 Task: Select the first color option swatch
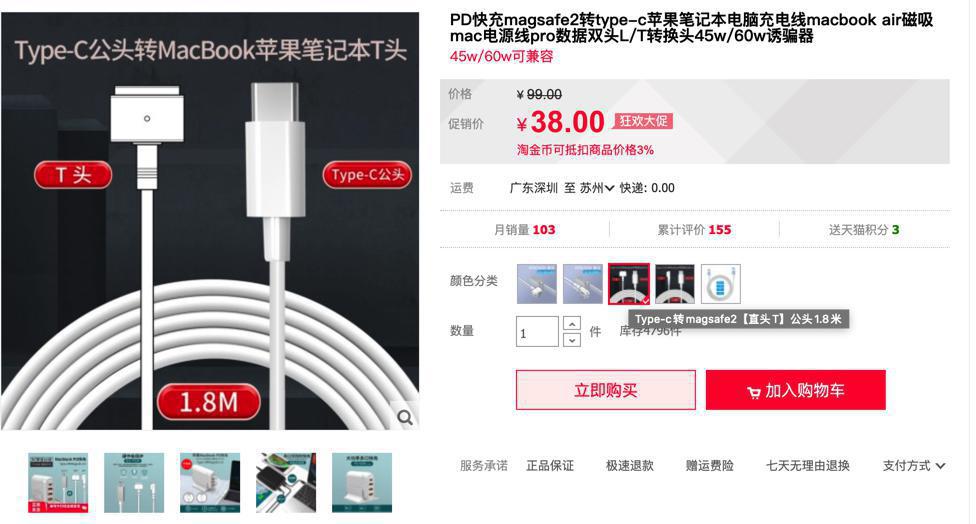pos(537,284)
